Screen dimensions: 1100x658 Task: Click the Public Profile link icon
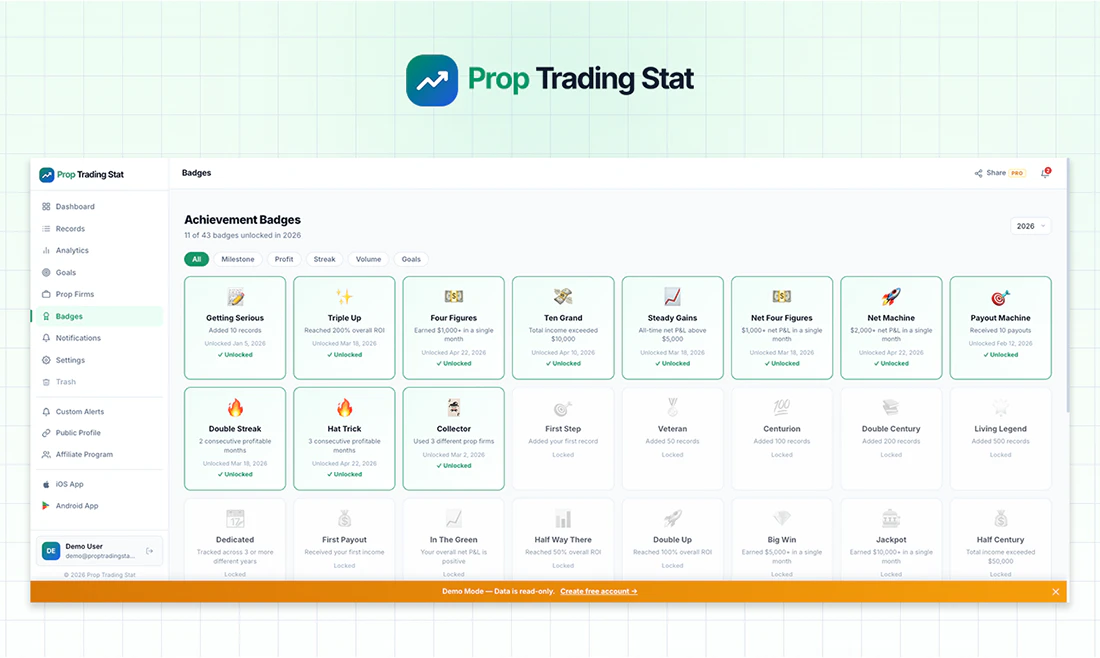pyautogui.click(x=46, y=433)
